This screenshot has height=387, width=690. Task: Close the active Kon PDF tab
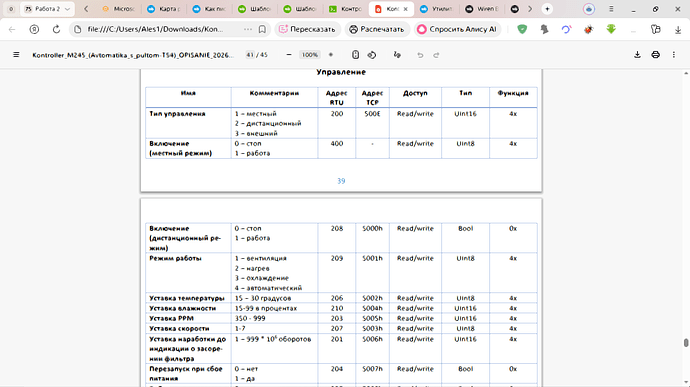coord(405,9)
